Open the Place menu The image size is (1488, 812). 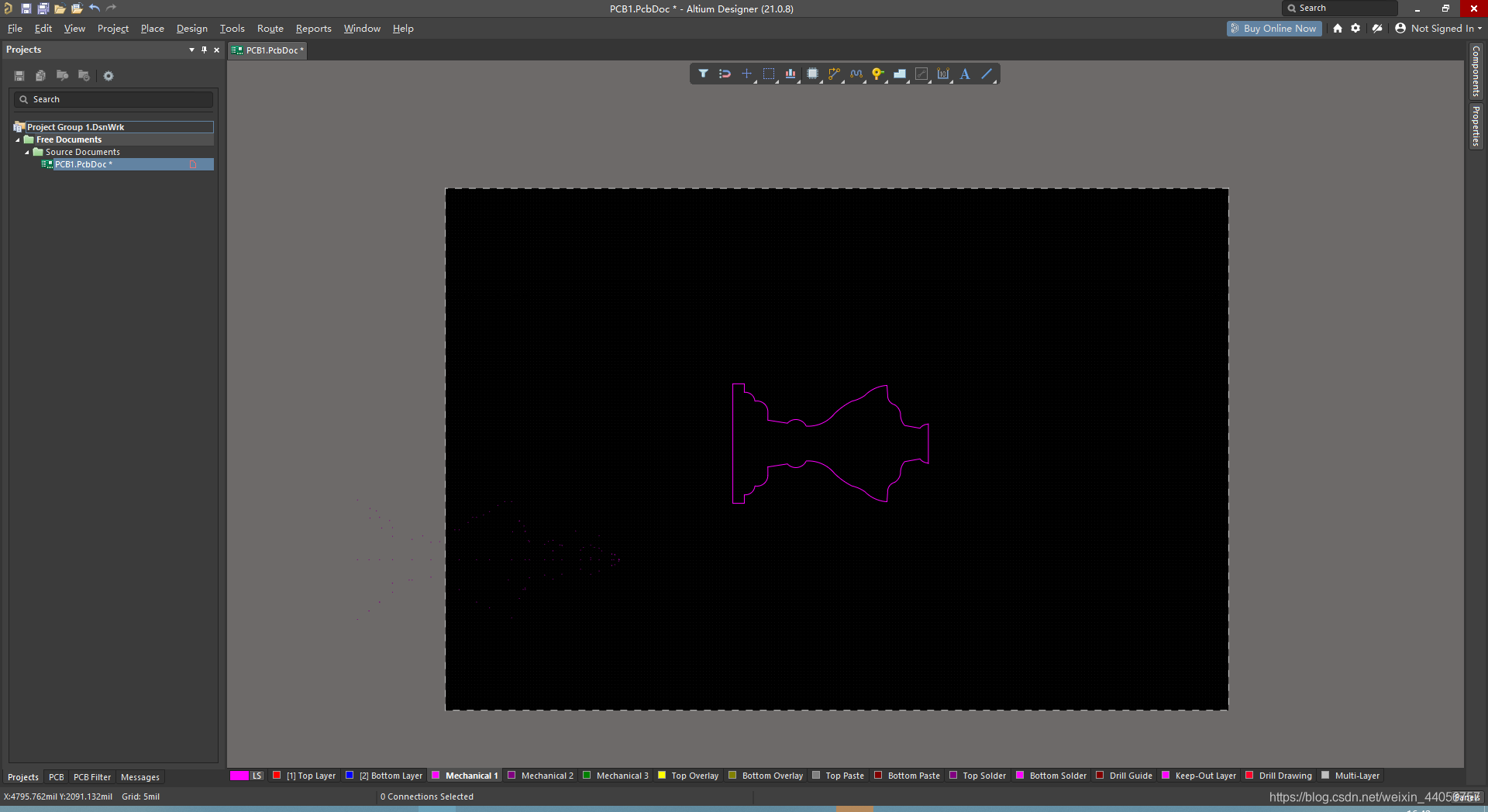point(152,28)
